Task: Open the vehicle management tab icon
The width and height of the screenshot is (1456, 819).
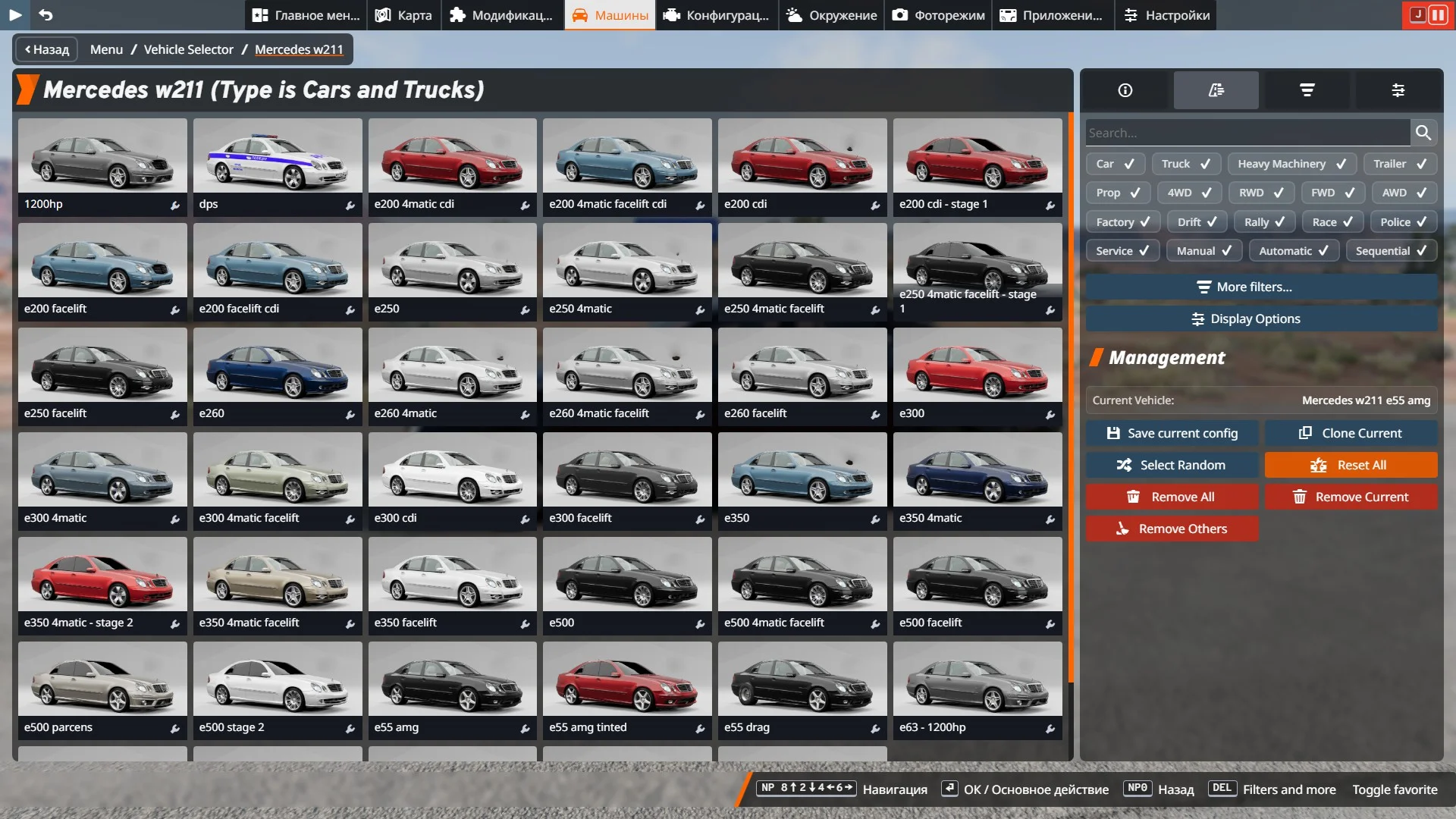Action: [x=1216, y=90]
